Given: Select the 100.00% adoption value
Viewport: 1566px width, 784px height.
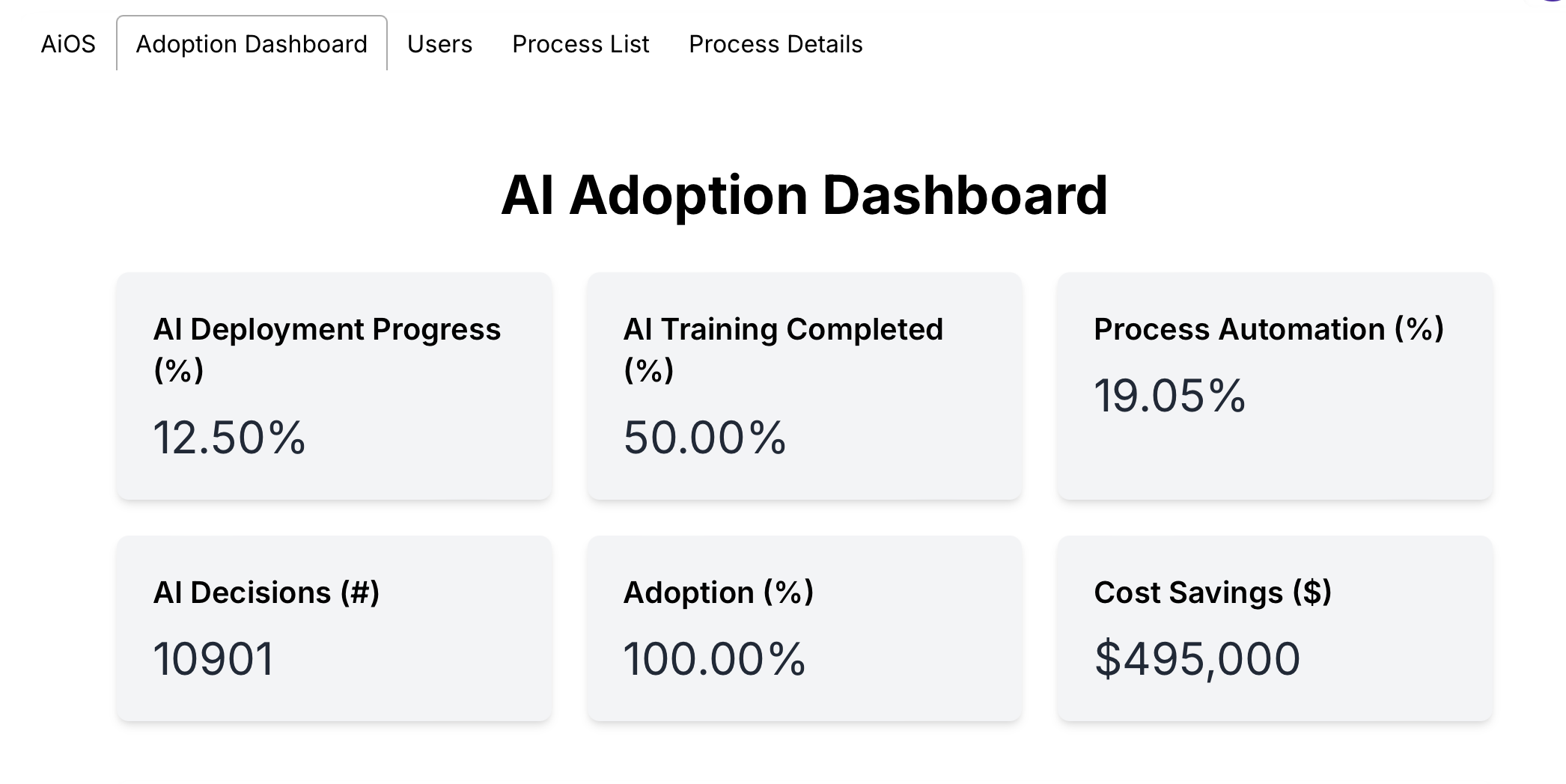Looking at the screenshot, I should [714, 659].
